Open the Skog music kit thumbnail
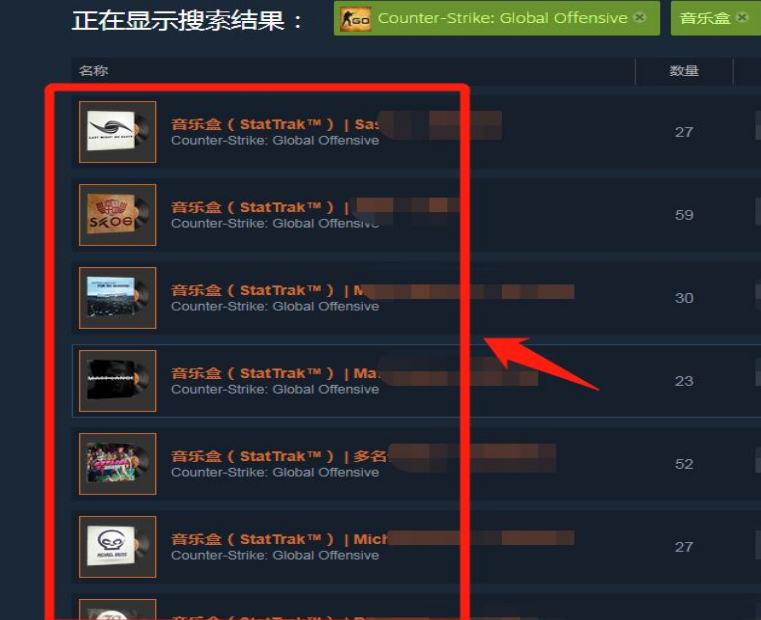This screenshot has height=620, width=761. [x=117, y=215]
